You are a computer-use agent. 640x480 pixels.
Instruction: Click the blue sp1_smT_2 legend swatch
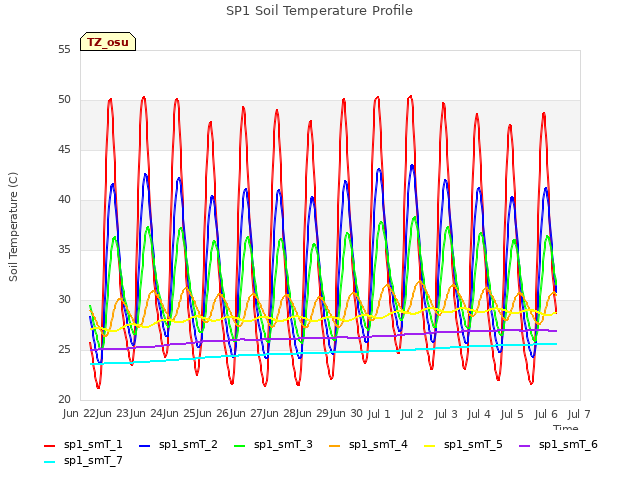[144, 446]
